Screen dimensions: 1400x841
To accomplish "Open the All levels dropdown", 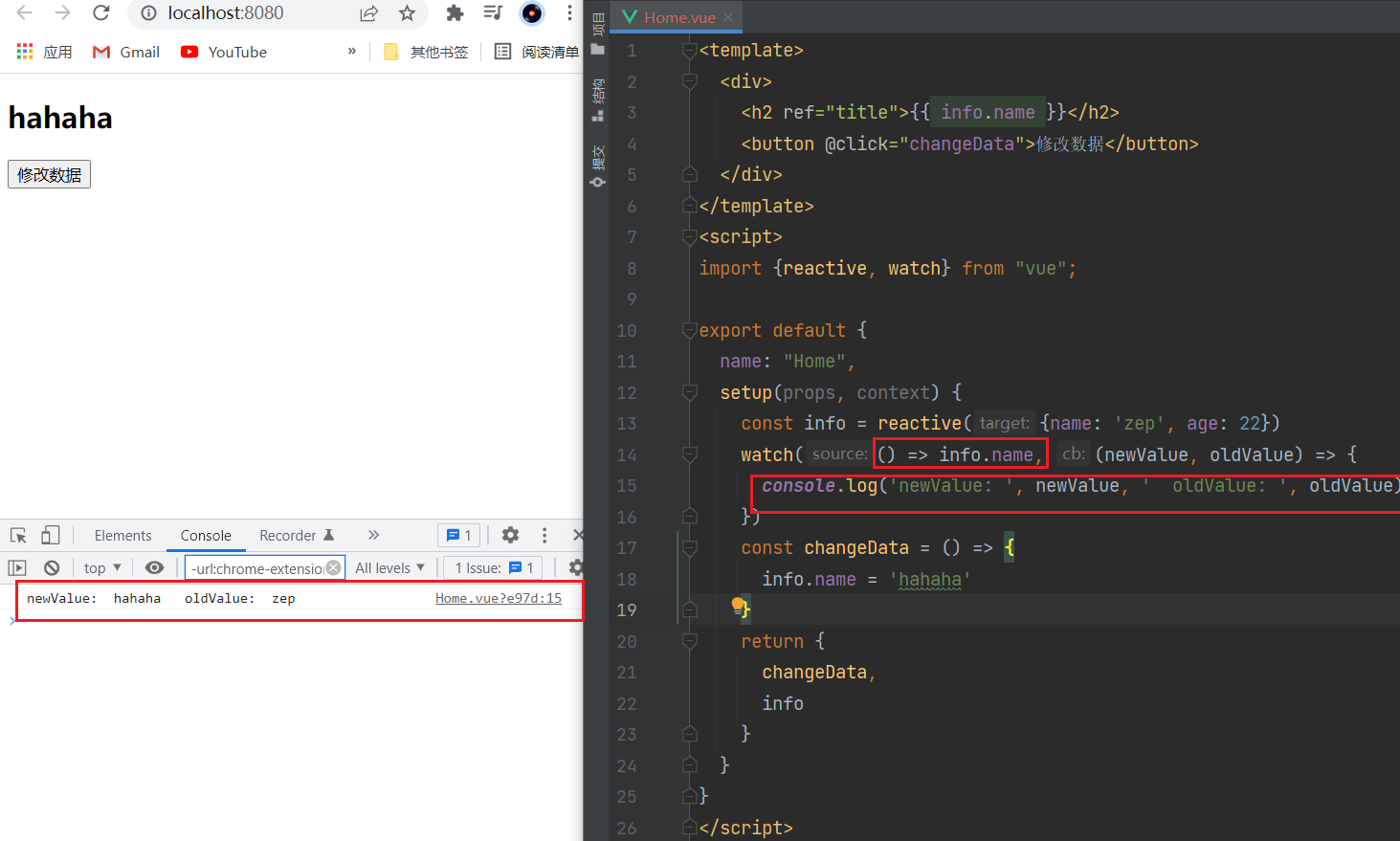I will 389,567.
